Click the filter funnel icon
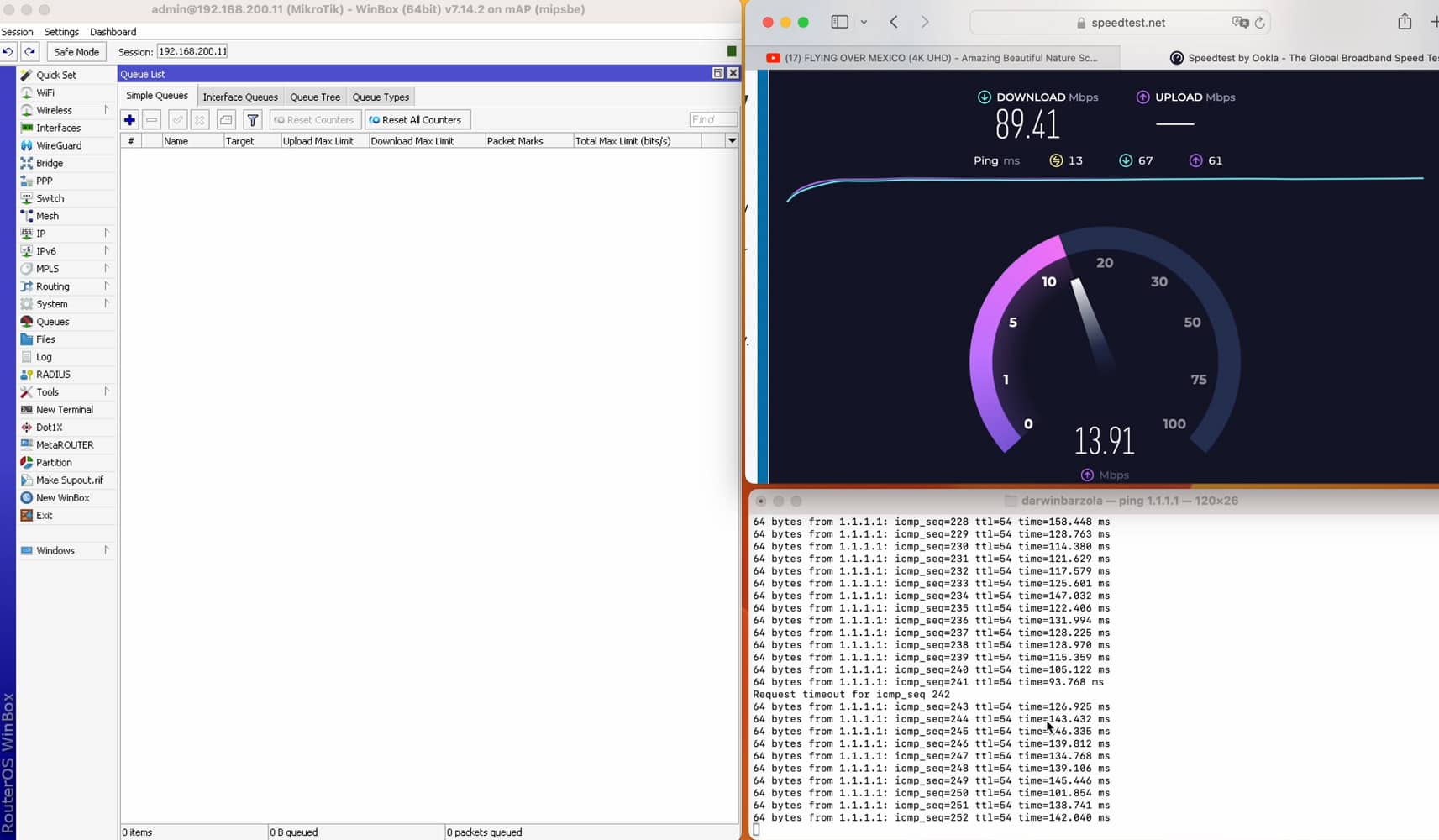This screenshot has width=1439, height=840. (x=252, y=120)
